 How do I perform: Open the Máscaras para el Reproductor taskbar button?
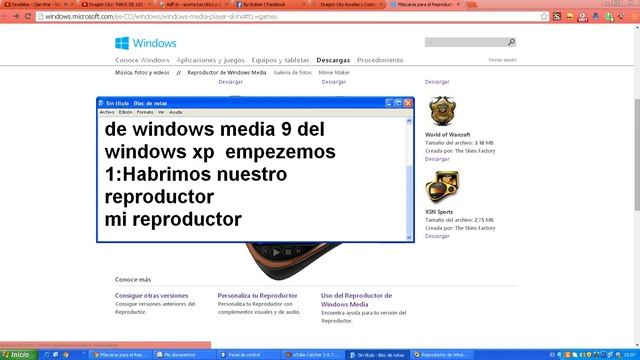[x=120, y=355]
